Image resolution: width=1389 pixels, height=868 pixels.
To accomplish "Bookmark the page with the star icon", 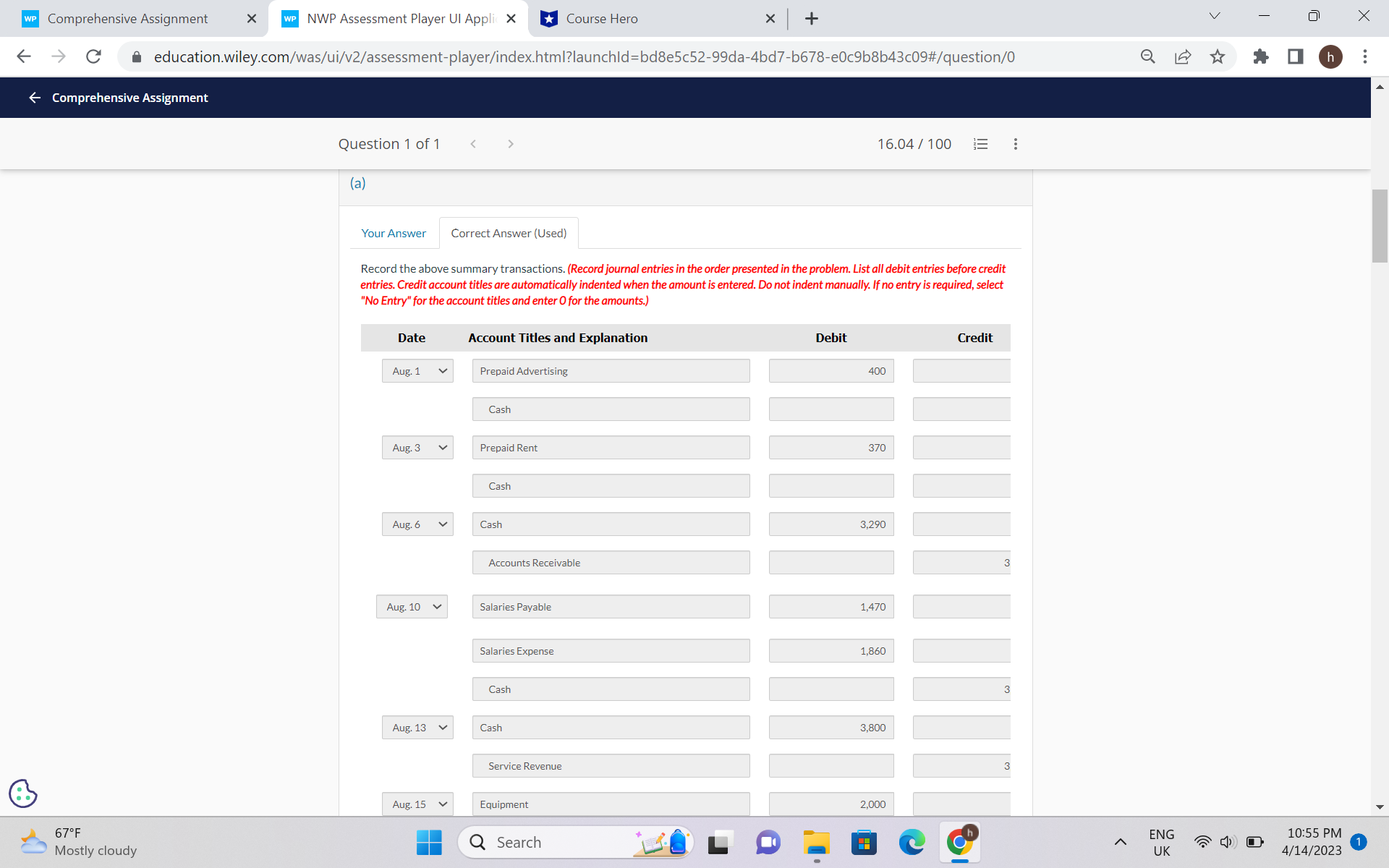I will pos(1218,56).
